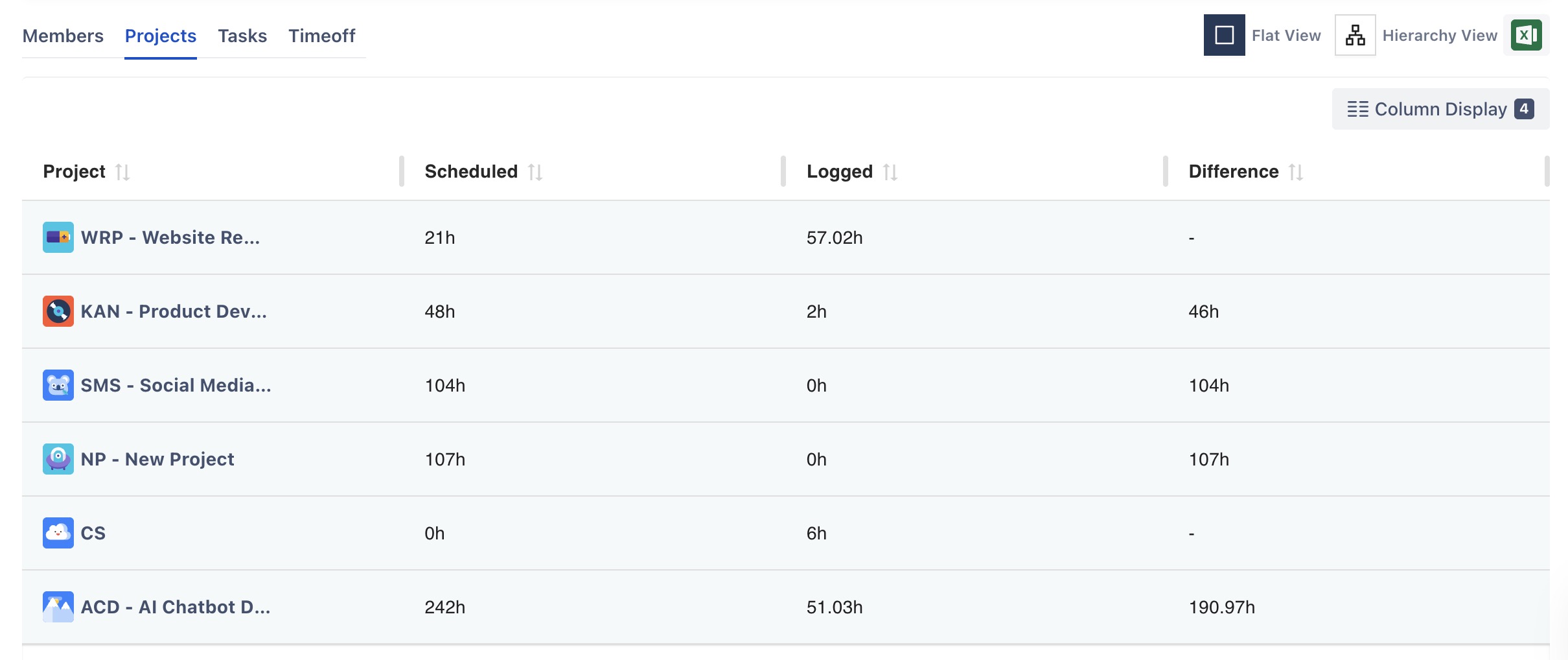Click the CS project cloud icon

tap(58, 533)
